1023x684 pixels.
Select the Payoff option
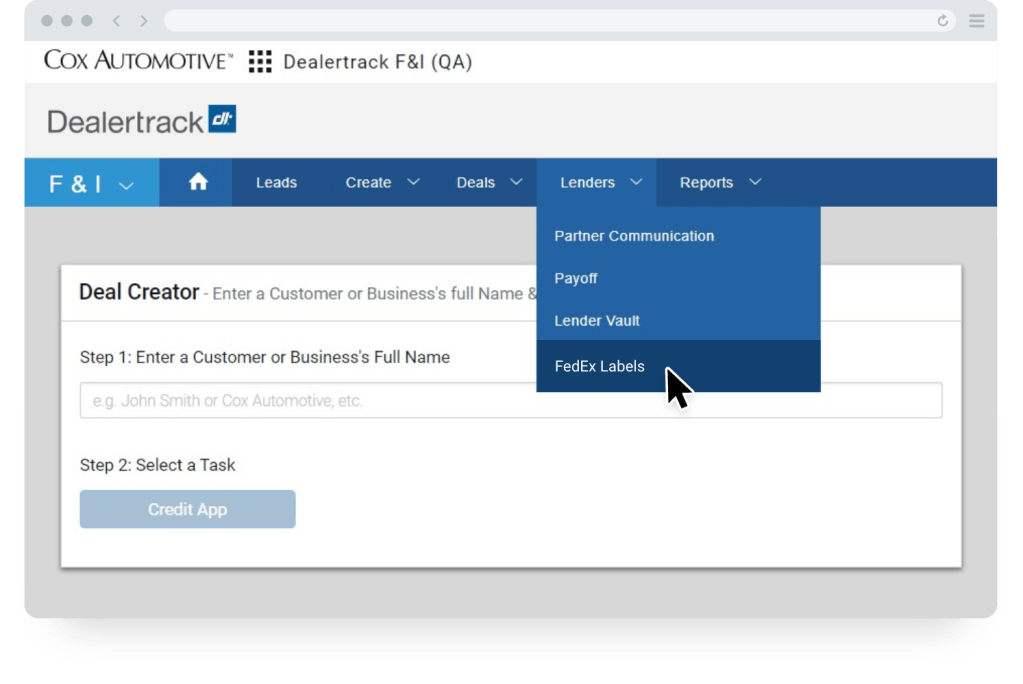[575, 279]
